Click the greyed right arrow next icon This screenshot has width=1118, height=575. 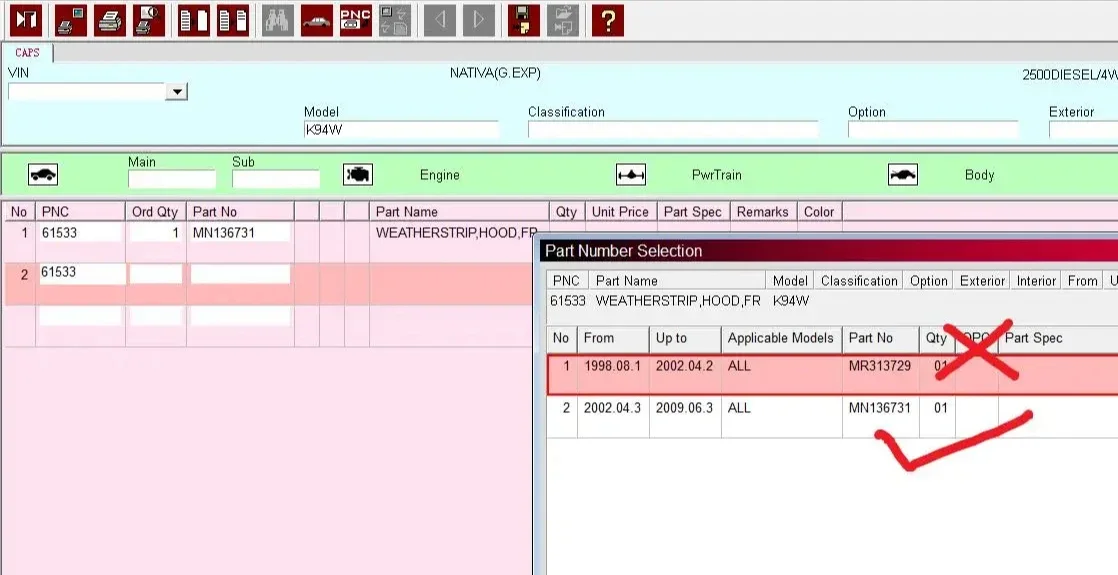coord(478,20)
